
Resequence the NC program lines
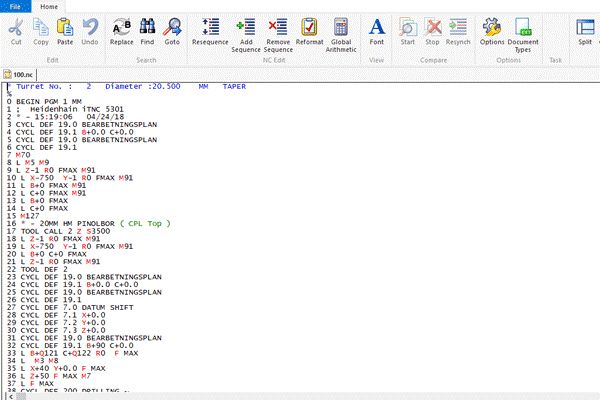coord(209,30)
